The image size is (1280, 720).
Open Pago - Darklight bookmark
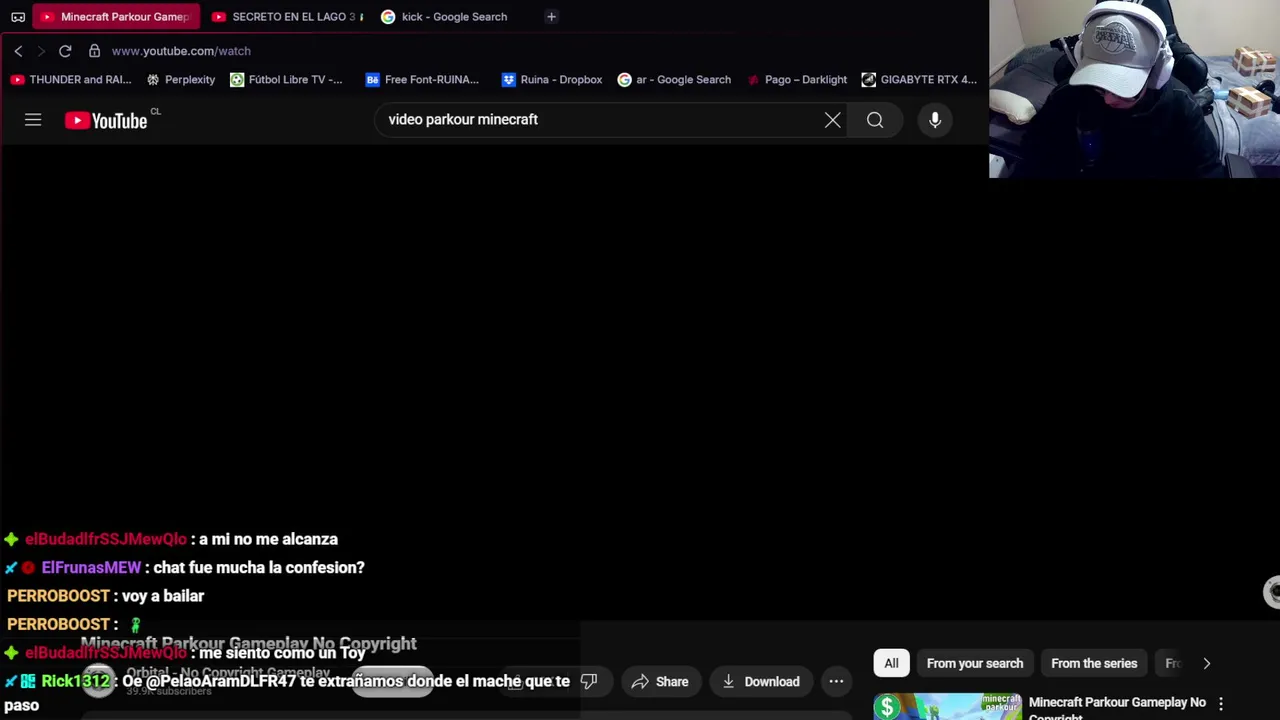[x=796, y=80]
